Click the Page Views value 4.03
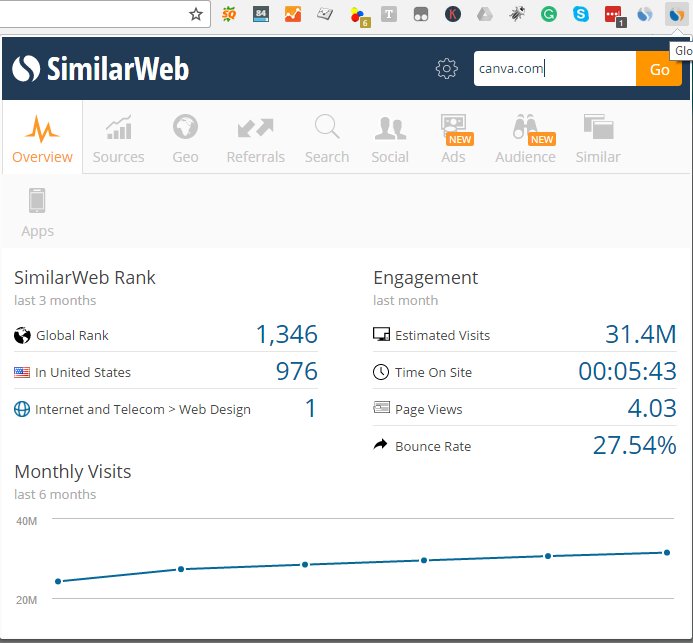Viewport: 693px width, 643px height. 652,408
